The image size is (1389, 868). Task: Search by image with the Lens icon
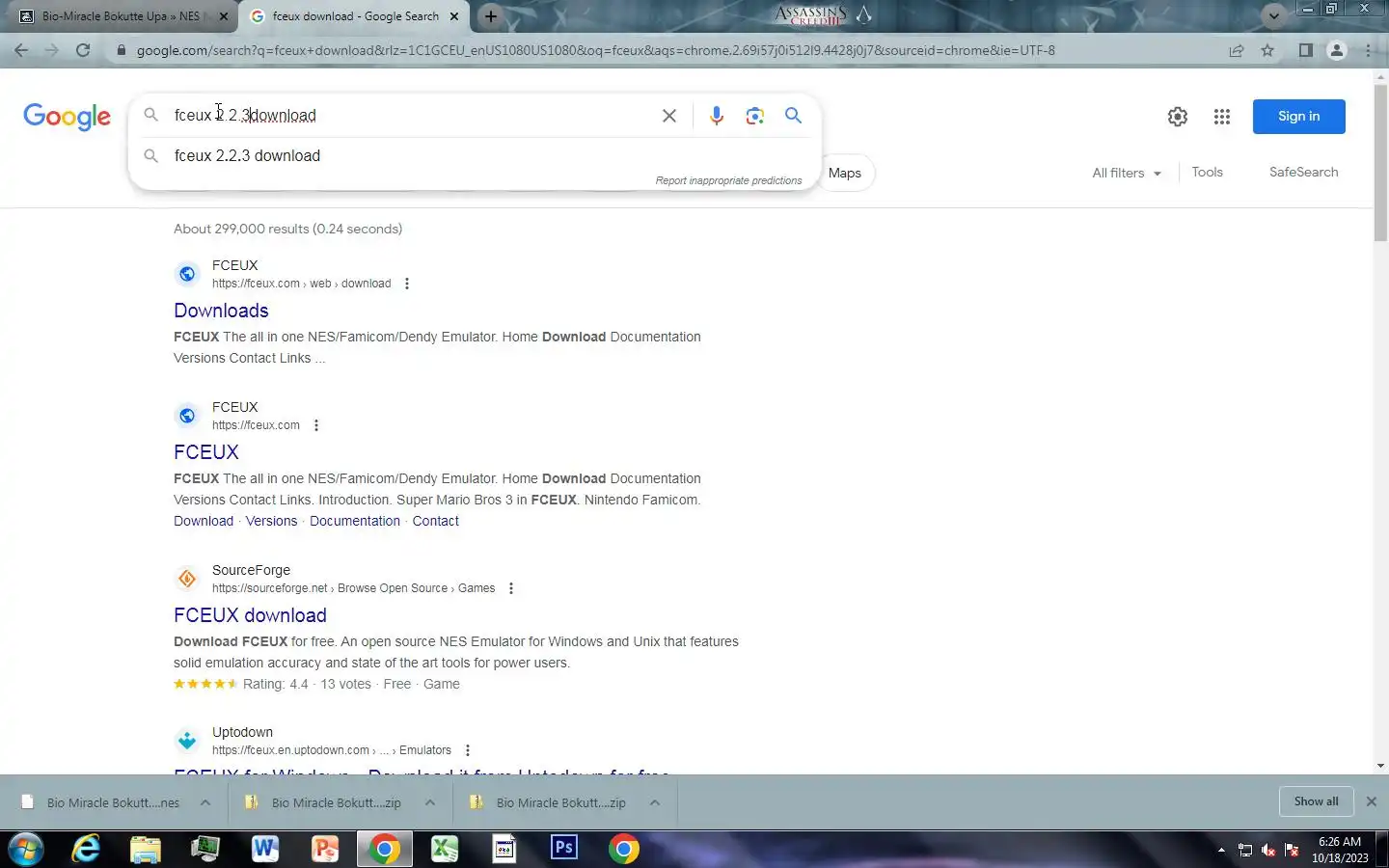(x=754, y=116)
